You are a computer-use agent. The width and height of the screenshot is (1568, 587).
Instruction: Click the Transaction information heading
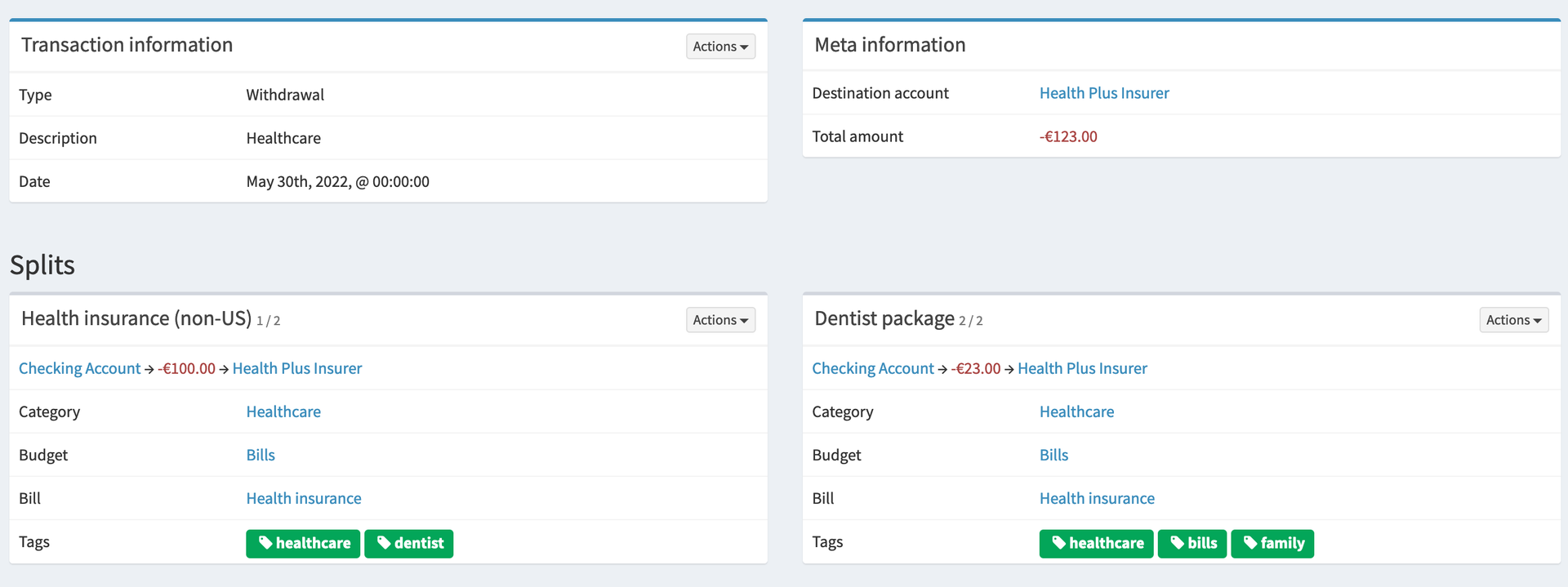click(127, 45)
